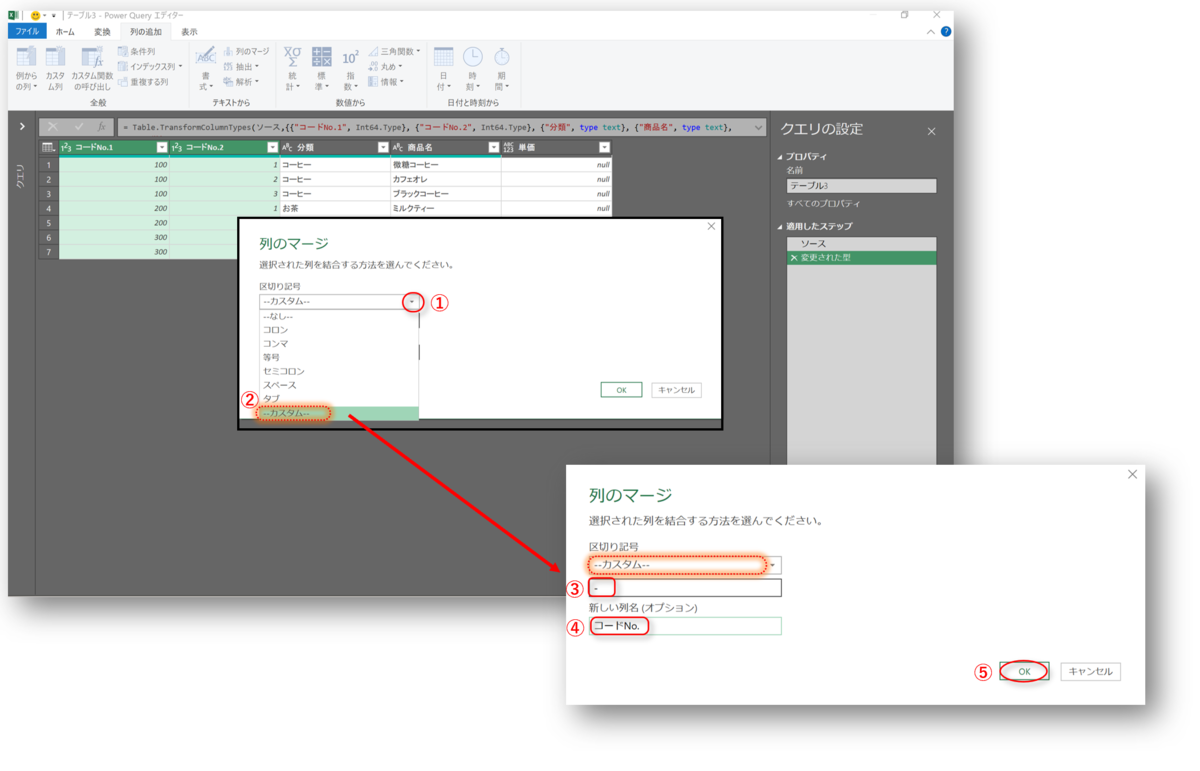Open the Parse (解析) menu
This screenshot has height=771, width=1200.
click(240, 82)
